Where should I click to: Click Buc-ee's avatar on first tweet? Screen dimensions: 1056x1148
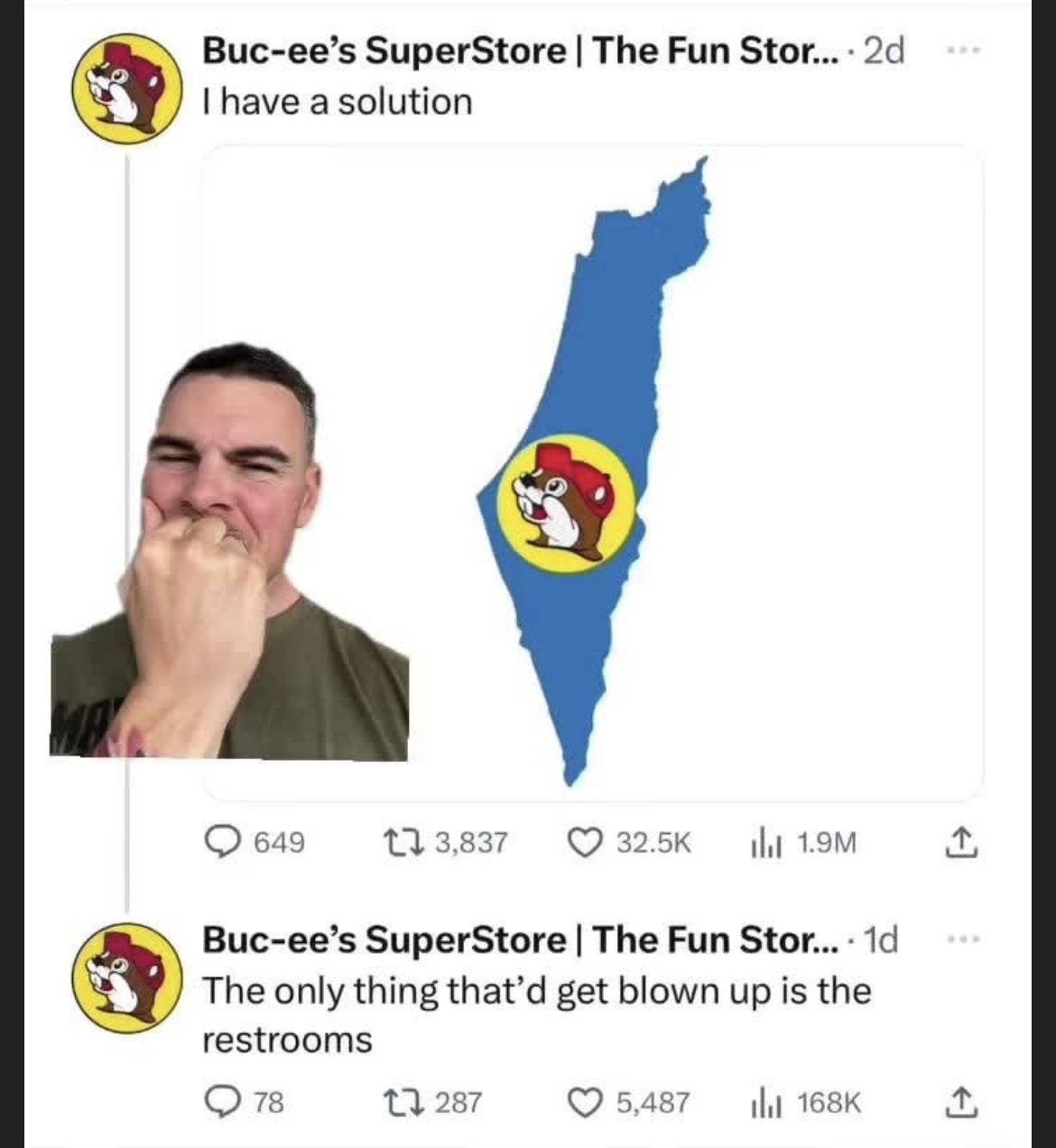click(127, 88)
